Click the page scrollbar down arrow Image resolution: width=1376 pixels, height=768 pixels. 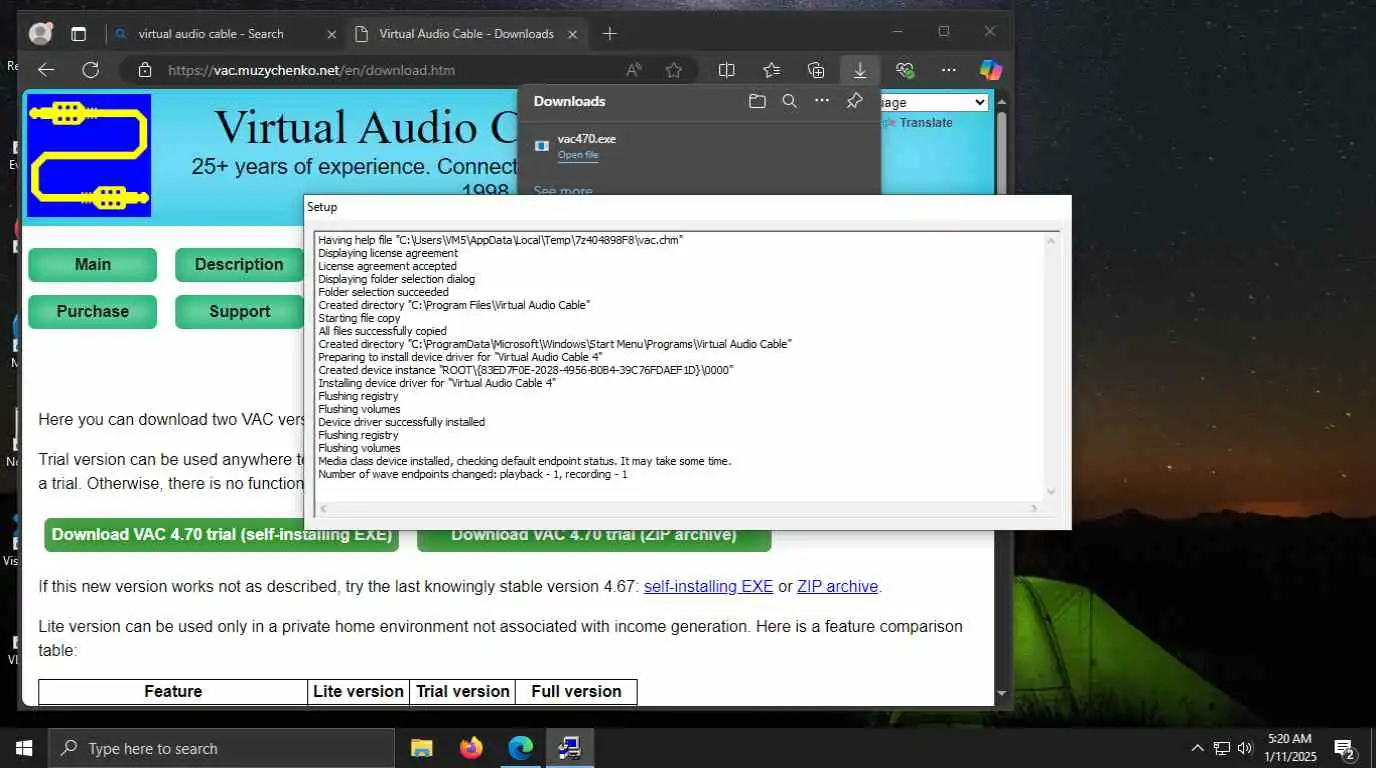[x=1002, y=693]
